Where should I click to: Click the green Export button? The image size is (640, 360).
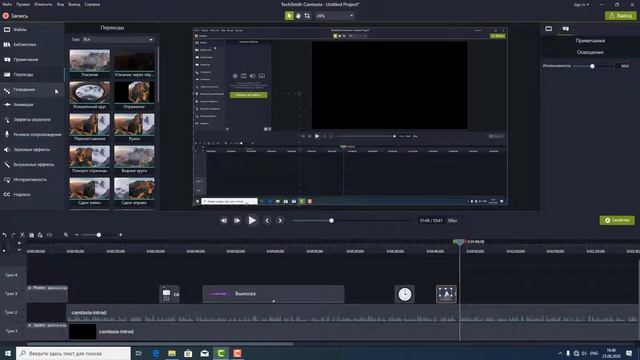point(620,16)
